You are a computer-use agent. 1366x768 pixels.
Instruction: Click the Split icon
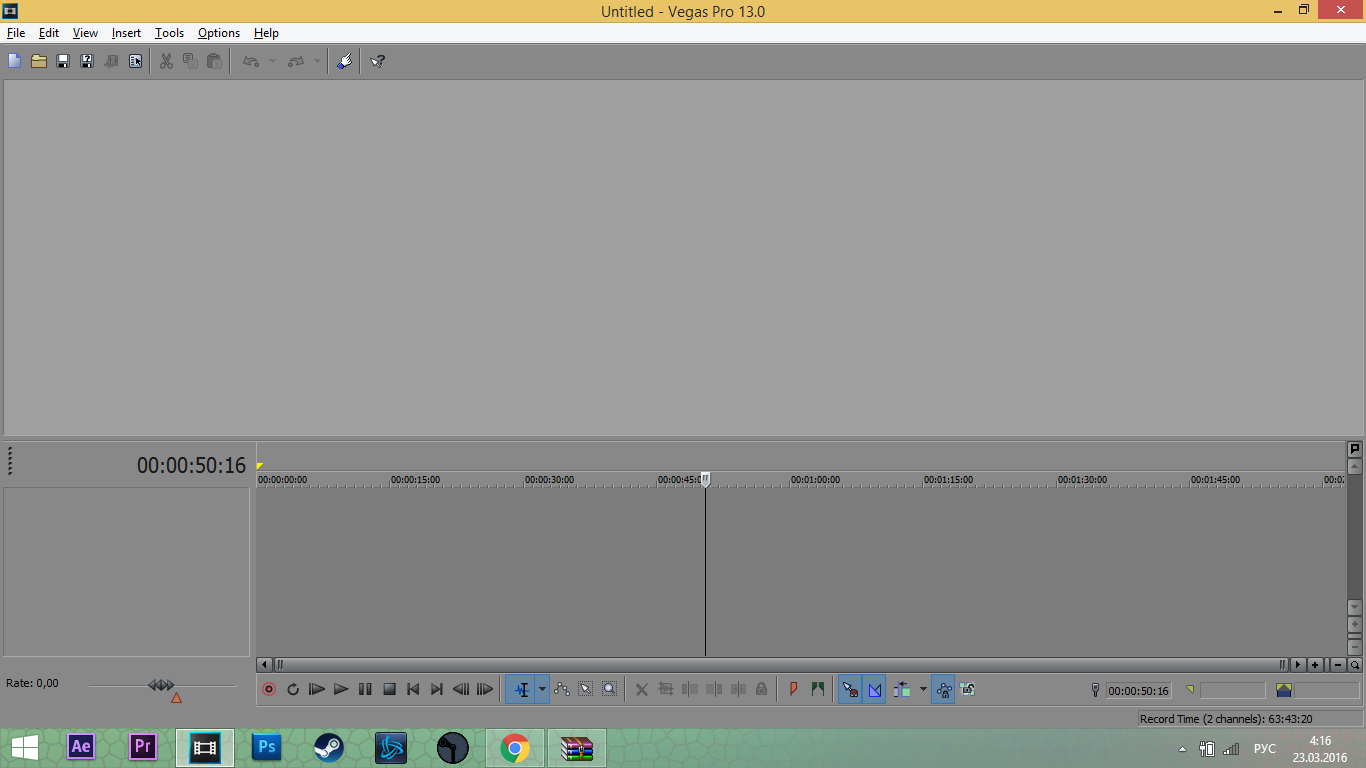pyautogui.click(x=738, y=689)
